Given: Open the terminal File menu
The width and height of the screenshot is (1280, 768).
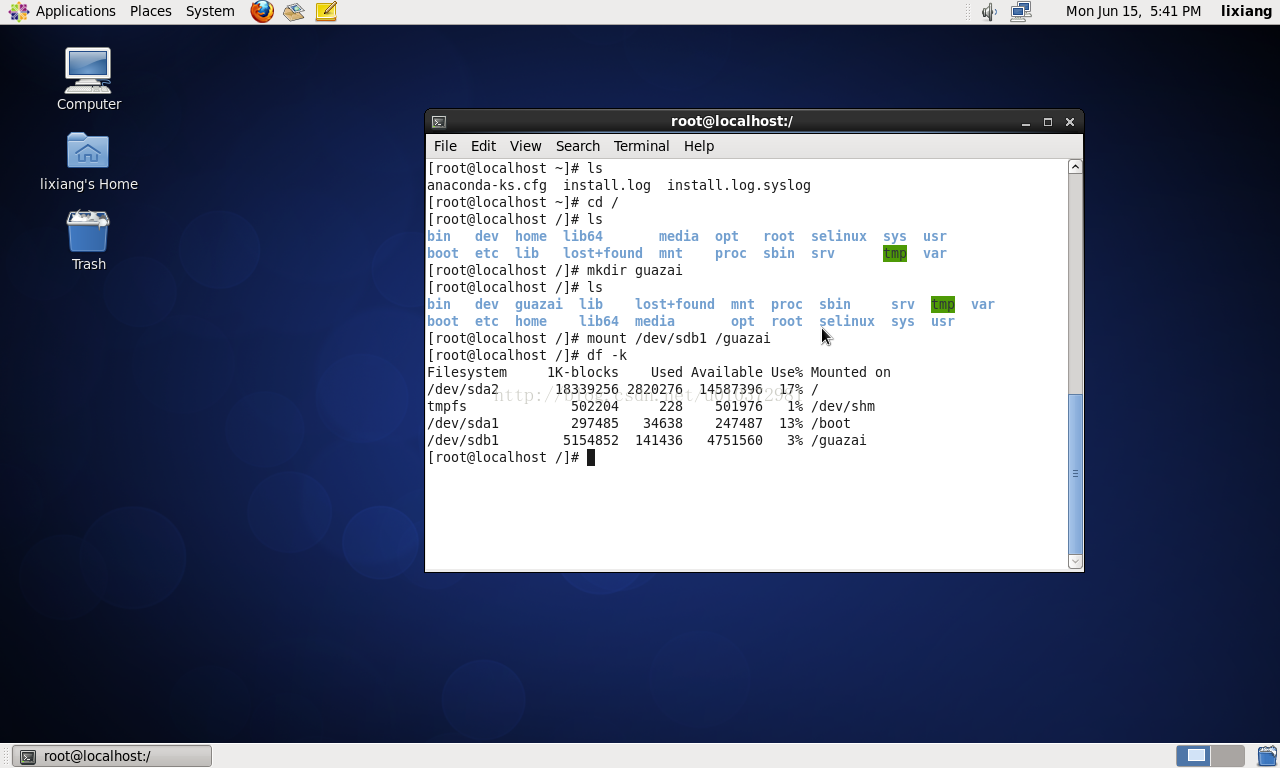Looking at the screenshot, I should (x=445, y=146).
